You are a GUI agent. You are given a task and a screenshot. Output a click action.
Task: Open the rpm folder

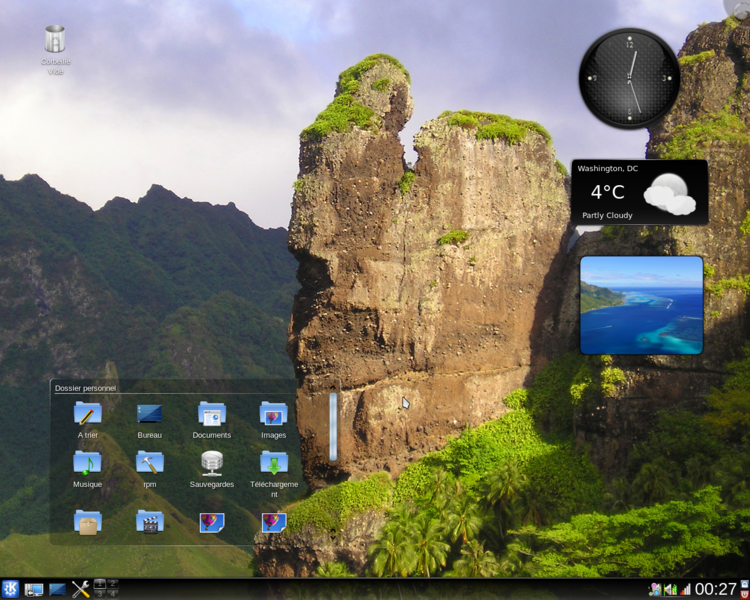click(x=149, y=462)
